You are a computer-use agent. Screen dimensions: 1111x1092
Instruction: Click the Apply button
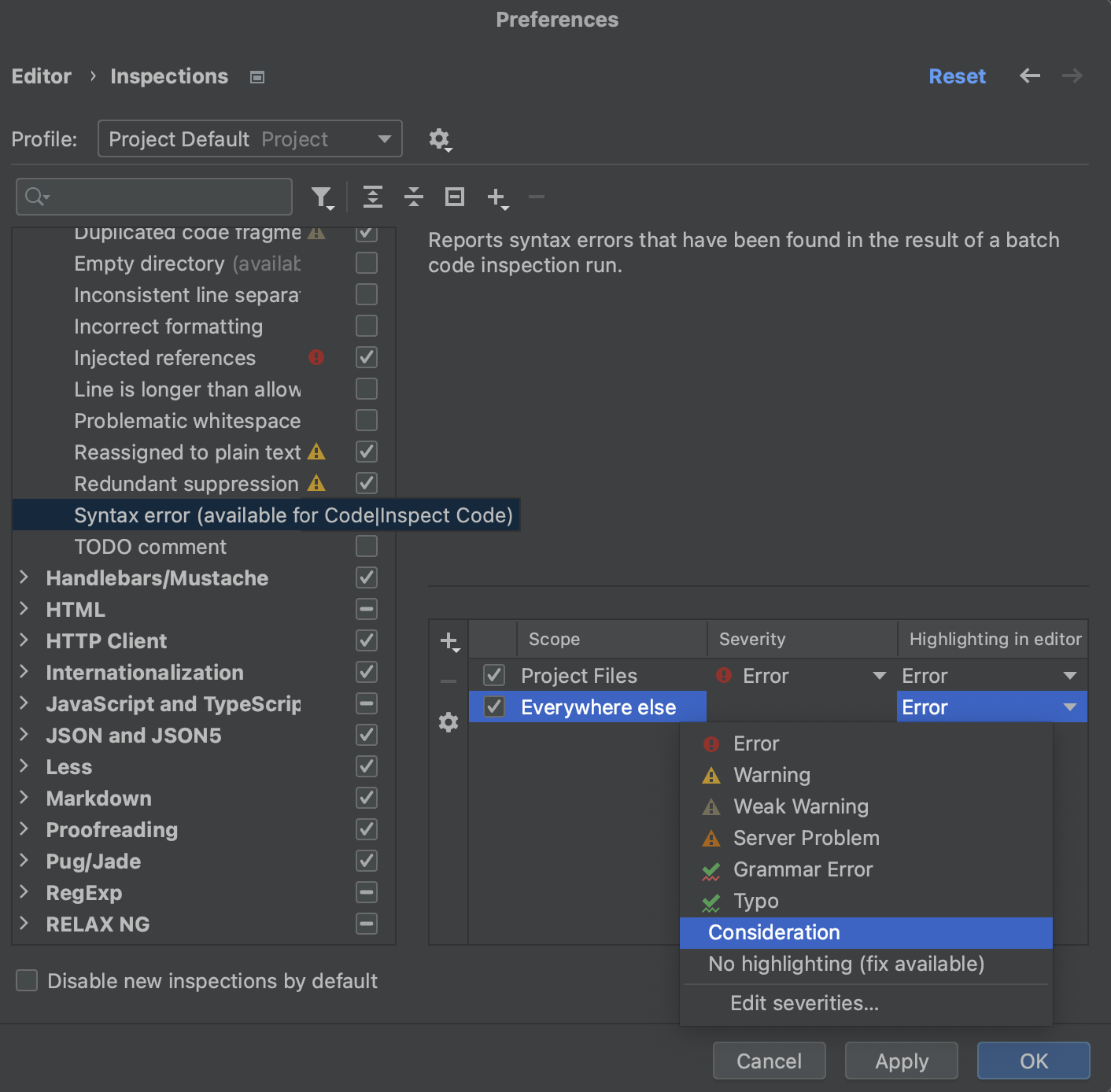coord(901,1061)
